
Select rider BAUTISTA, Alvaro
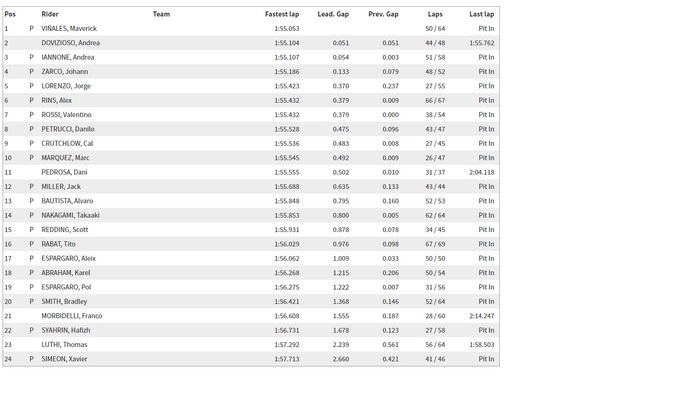coord(67,201)
